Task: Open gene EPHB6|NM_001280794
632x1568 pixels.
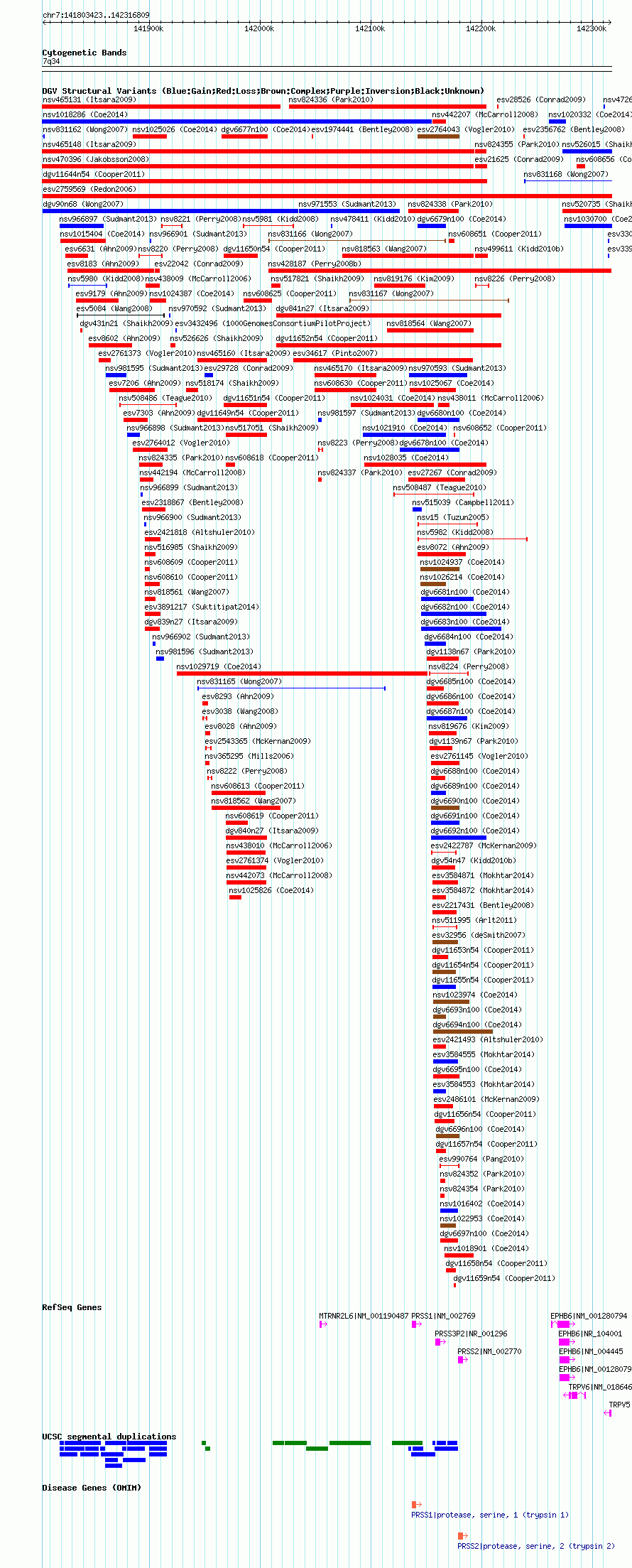Action: [x=589, y=1316]
